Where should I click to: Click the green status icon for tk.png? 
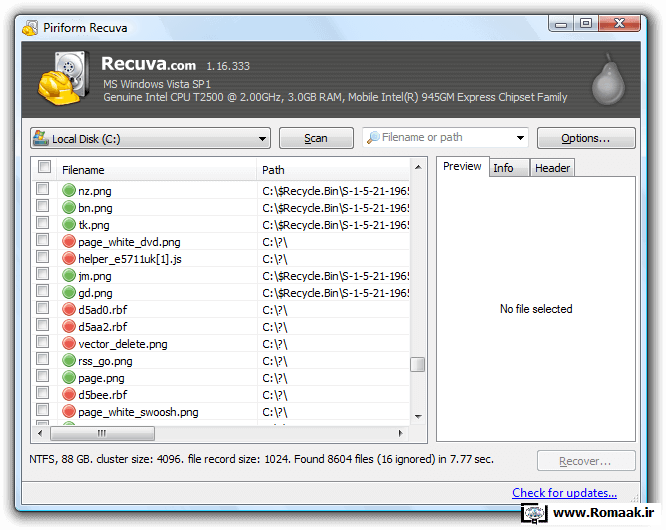coord(69,224)
